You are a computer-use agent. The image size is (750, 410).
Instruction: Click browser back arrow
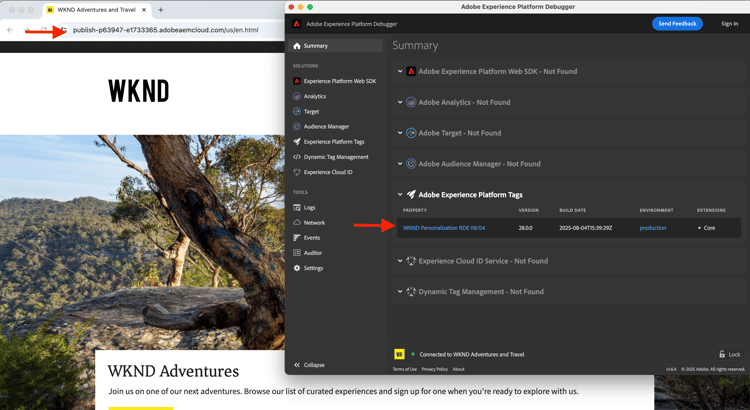click(x=10, y=30)
